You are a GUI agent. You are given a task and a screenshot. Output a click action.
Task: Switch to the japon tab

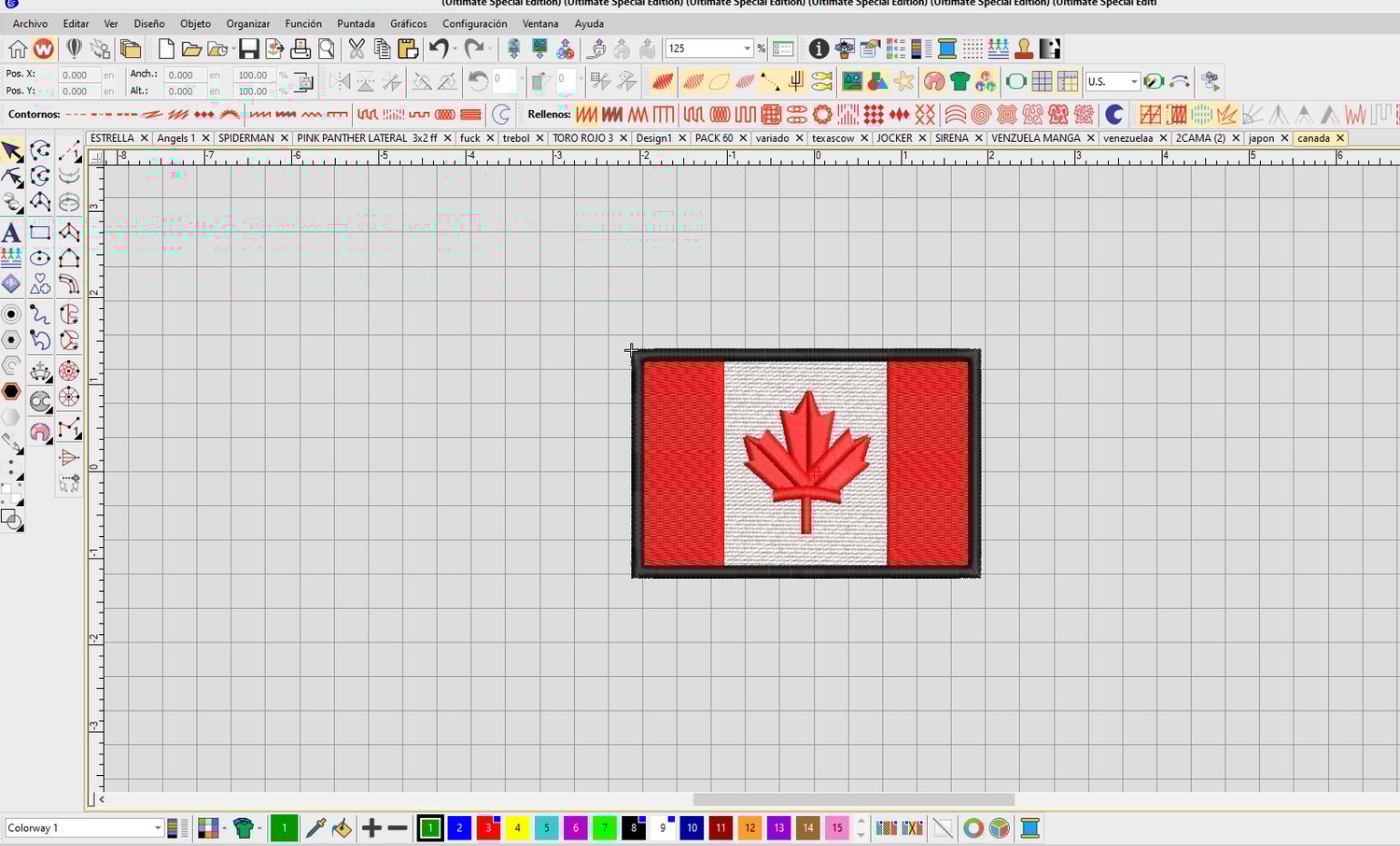(x=1261, y=137)
